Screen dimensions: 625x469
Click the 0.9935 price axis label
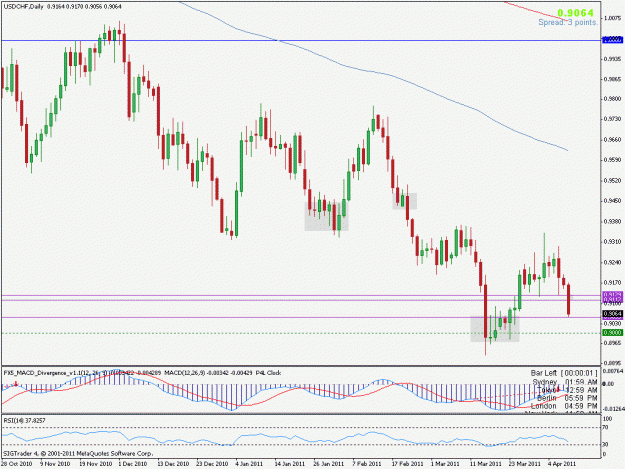coord(613,59)
